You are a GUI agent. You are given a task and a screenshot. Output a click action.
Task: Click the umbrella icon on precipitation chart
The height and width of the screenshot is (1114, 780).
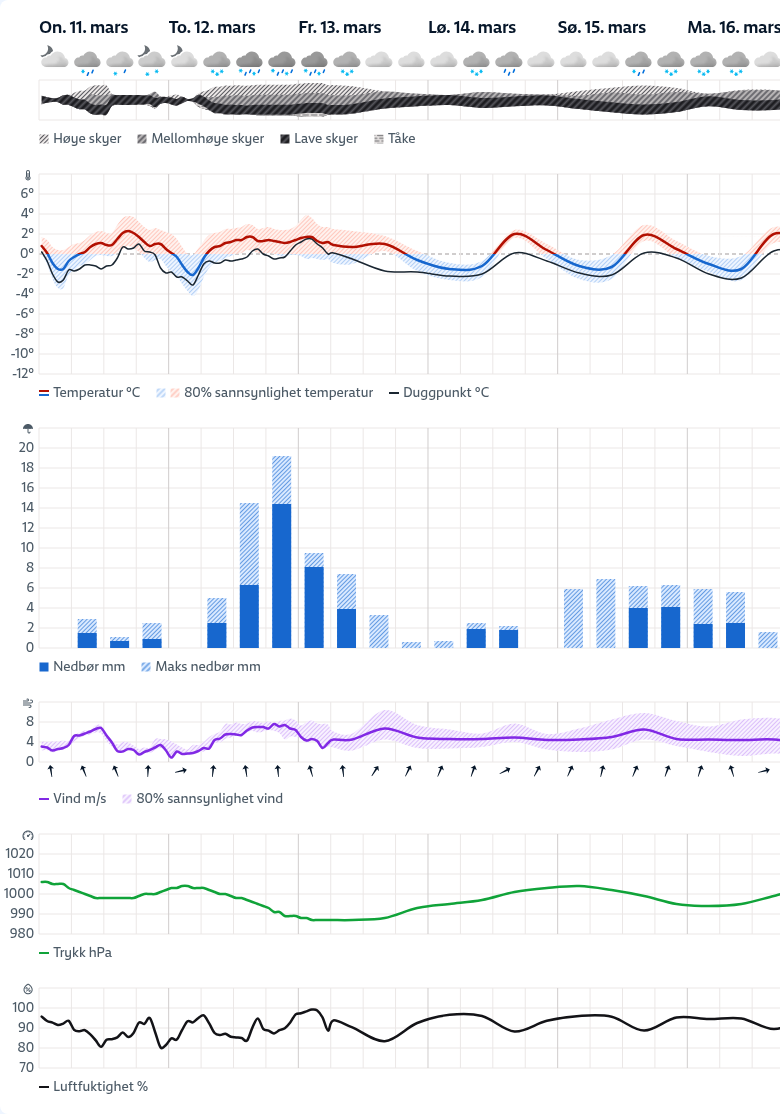tap(28, 429)
